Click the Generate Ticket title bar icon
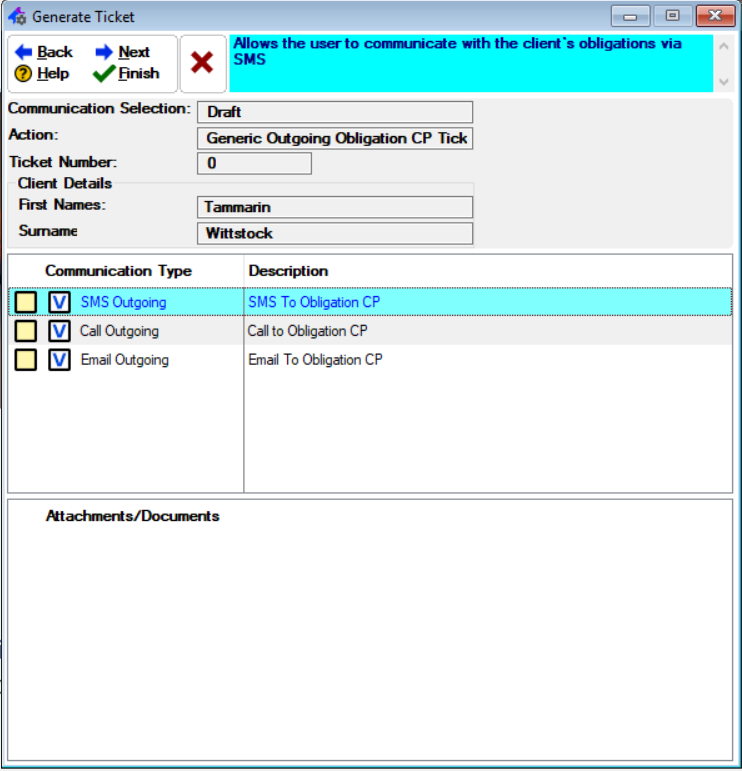The height and width of the screenshot is (771, 742). (x=17, y=16)
